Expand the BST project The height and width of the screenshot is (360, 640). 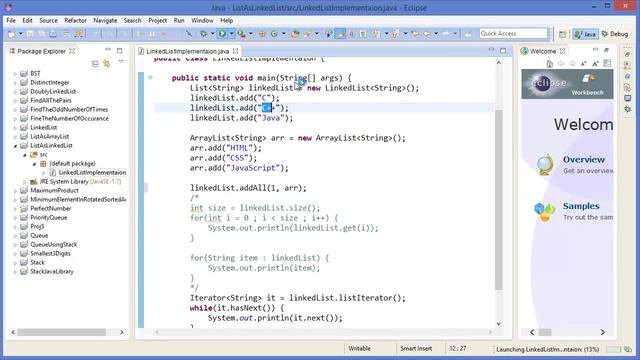tap(15, 74)
